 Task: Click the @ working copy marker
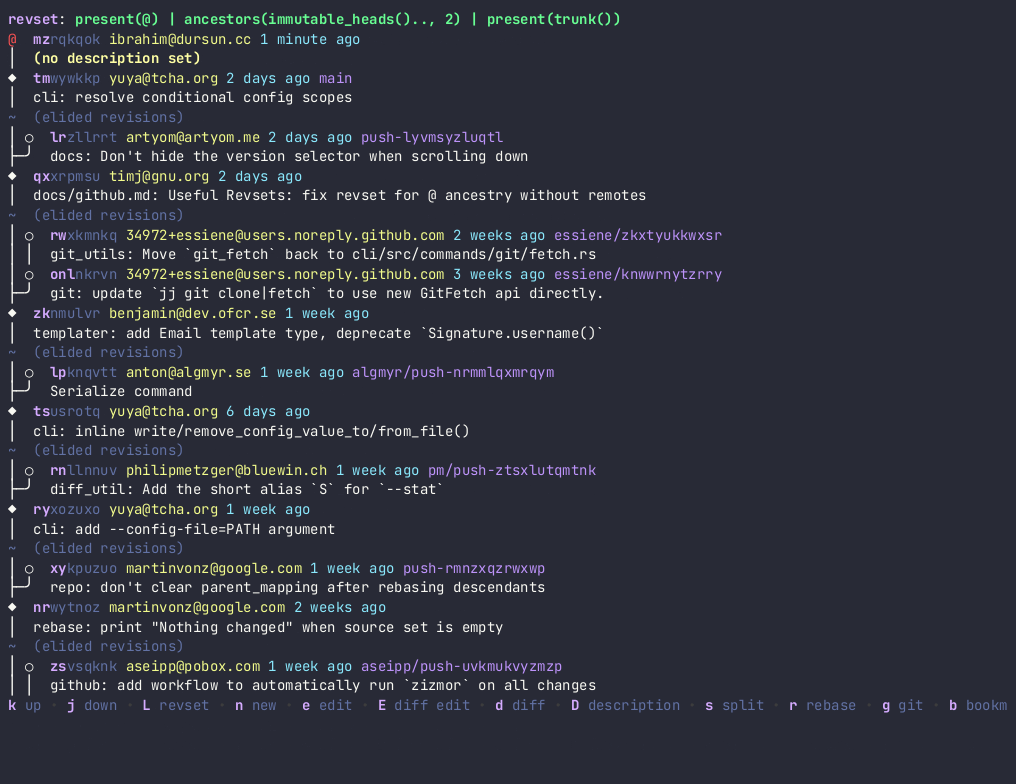[x=12, y=40]
